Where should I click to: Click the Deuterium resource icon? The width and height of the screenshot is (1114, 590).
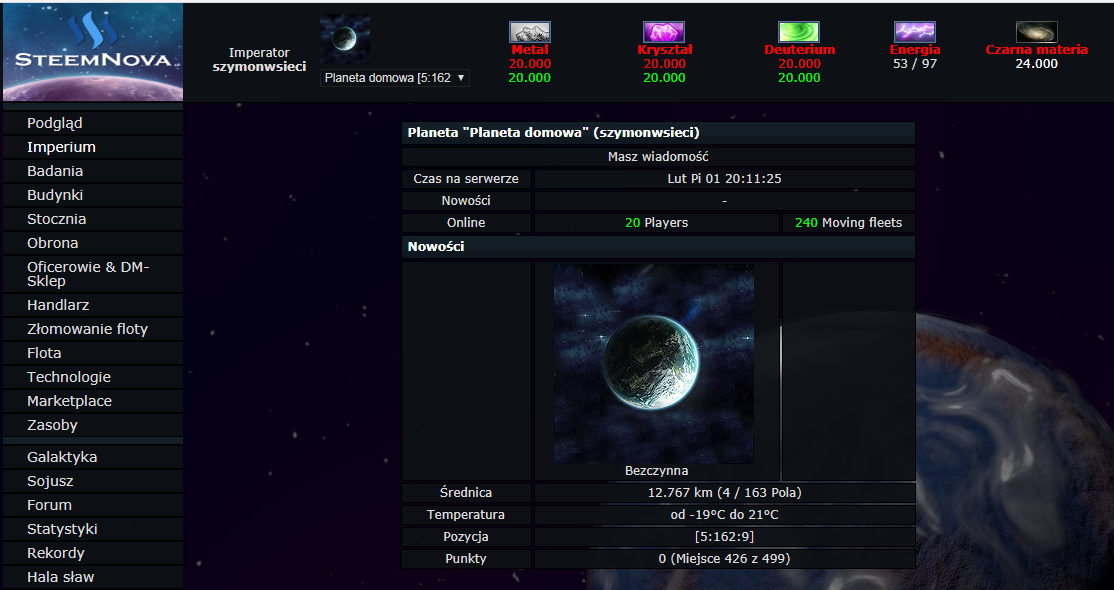coord(799,32)
